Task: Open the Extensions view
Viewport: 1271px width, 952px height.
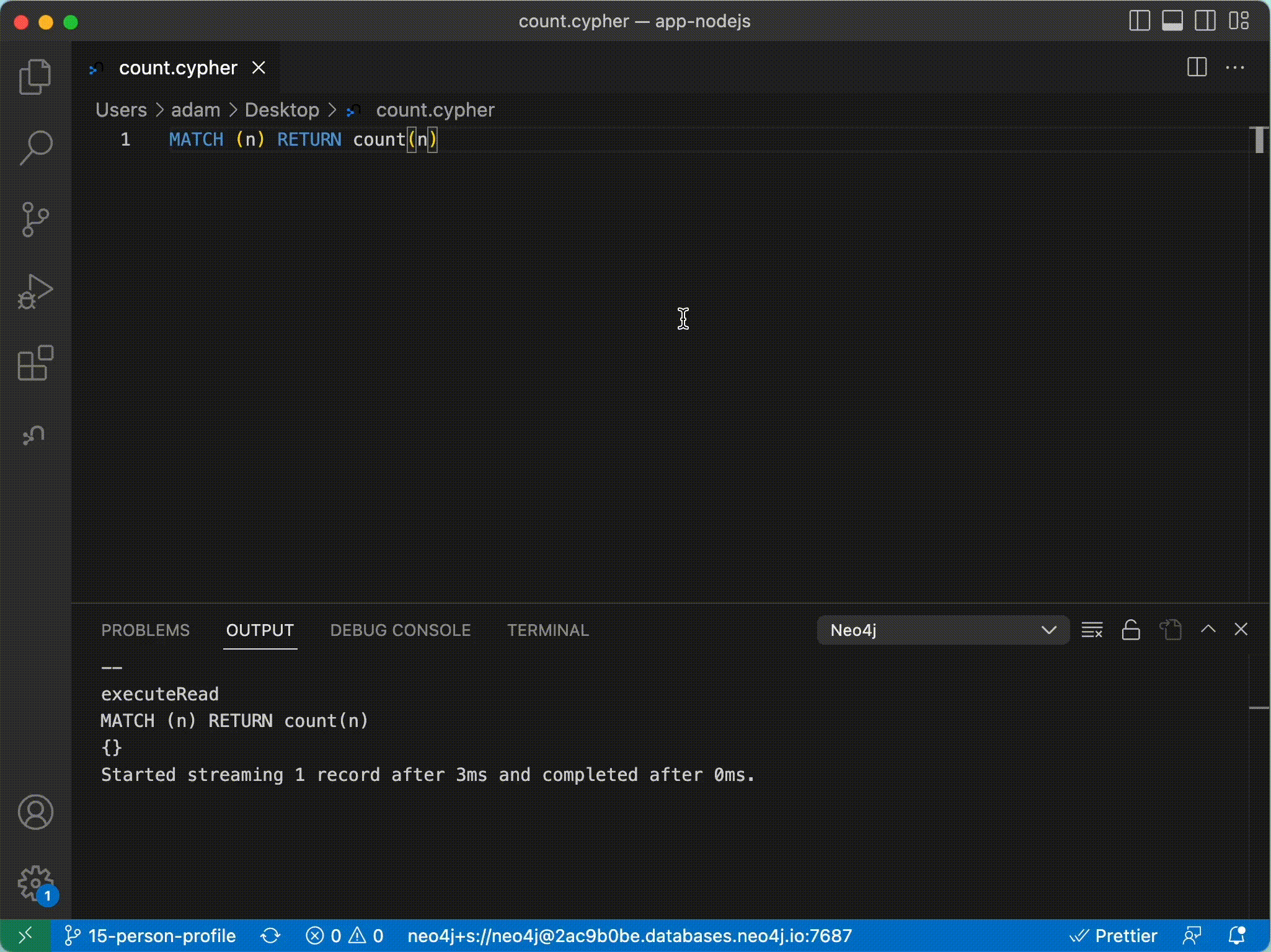Action: [x=35, y=363]
